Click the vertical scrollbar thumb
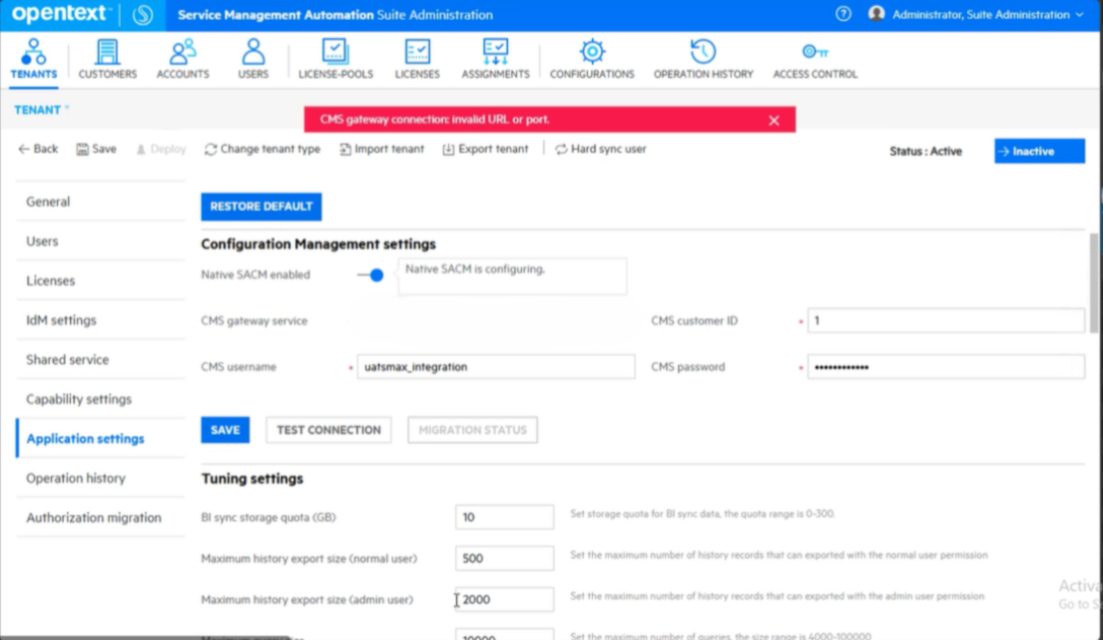 [1093, 283]
